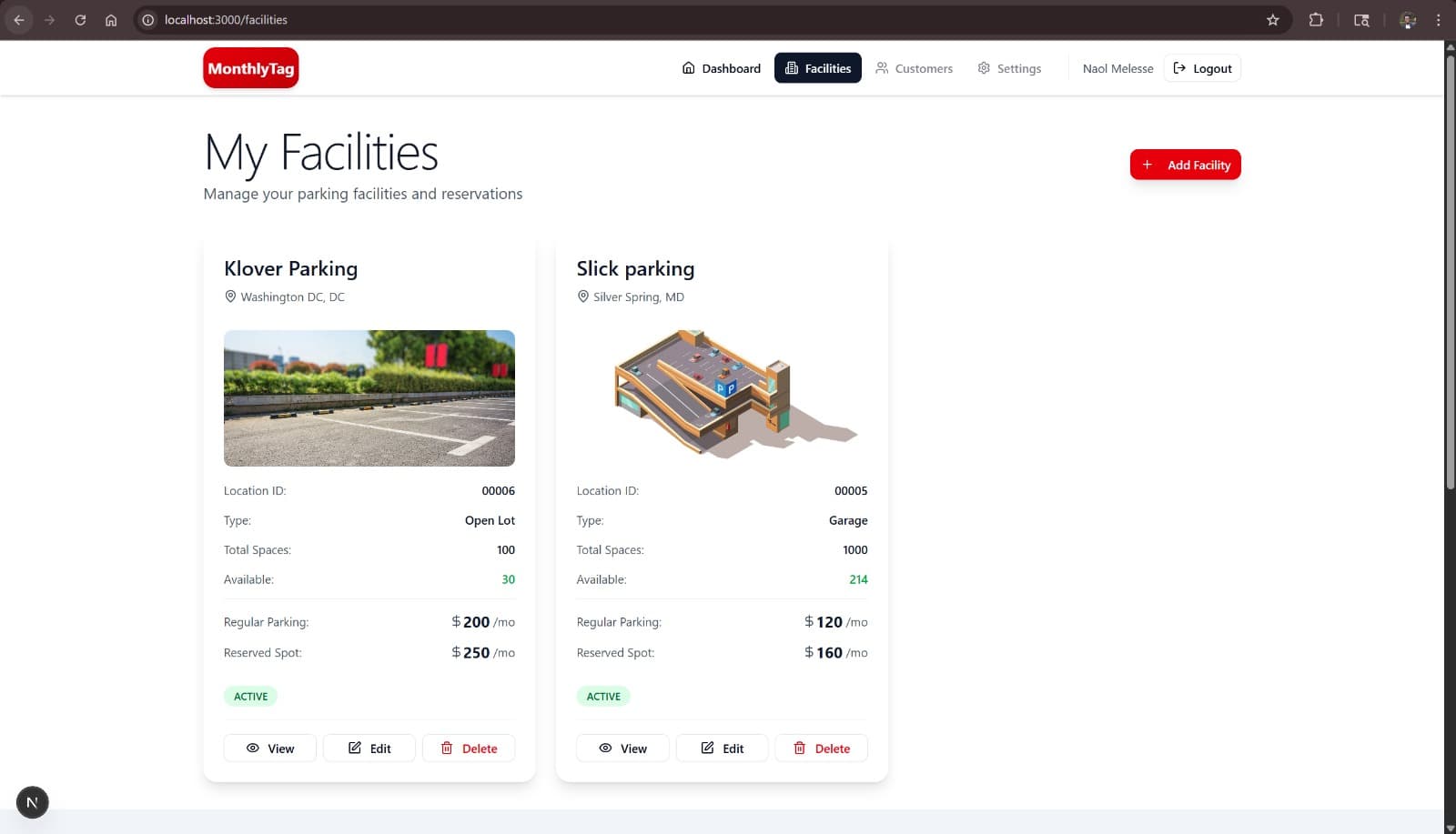Click the browser profile avatar
The width and height of the screenshot is (1456, 834).
[x=1408, y=20]
